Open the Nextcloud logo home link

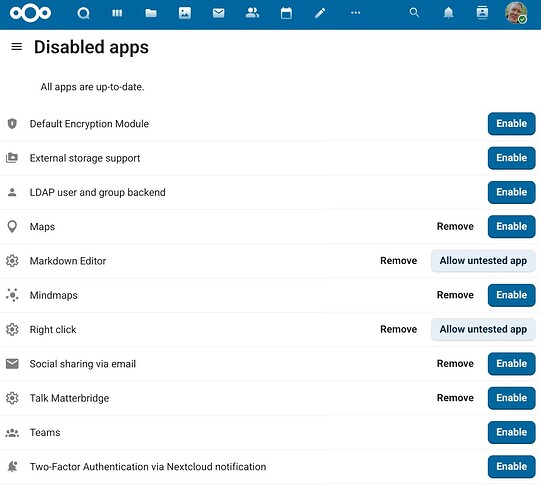[30, 13]
